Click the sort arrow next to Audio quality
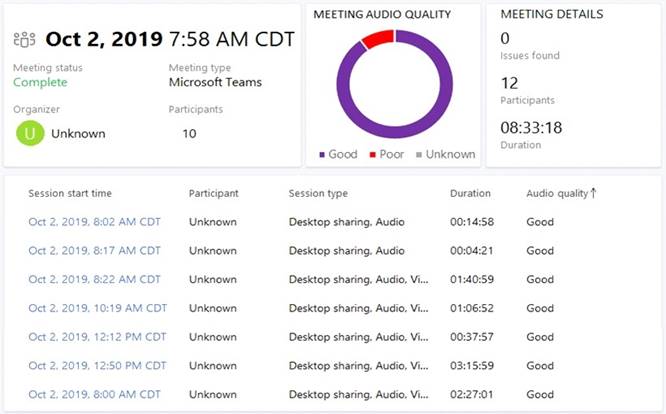 tap(593, 193)
